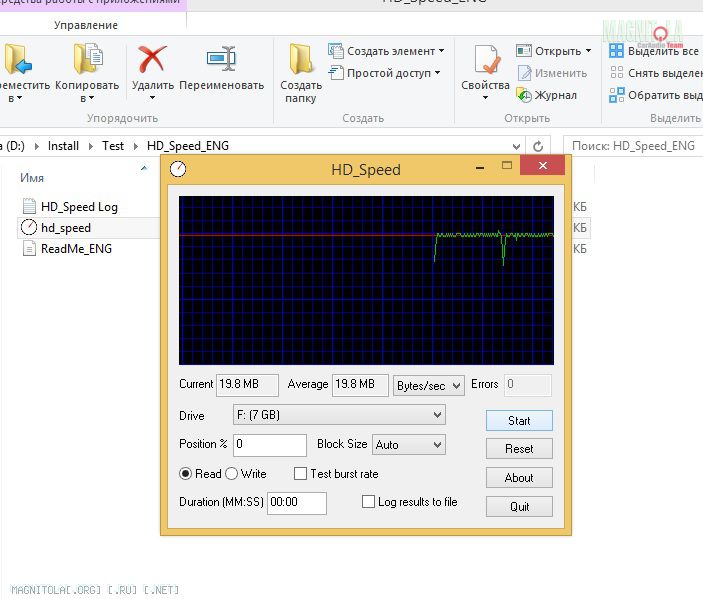Click Обратить выделение (invert selection)
Screen dimensions: 703x599
[655, 95]
